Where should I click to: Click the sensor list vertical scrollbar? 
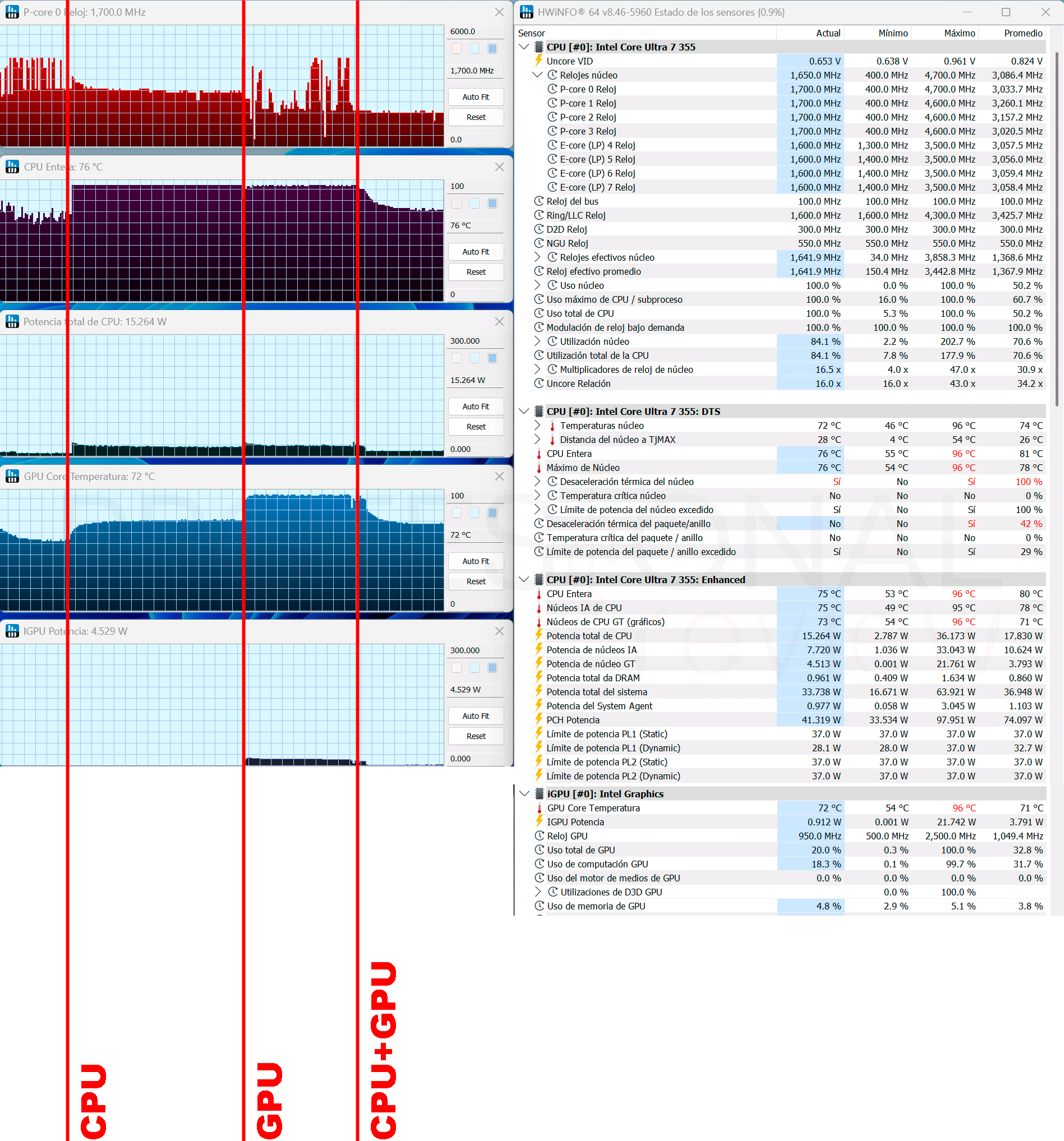coord(1056,228)
